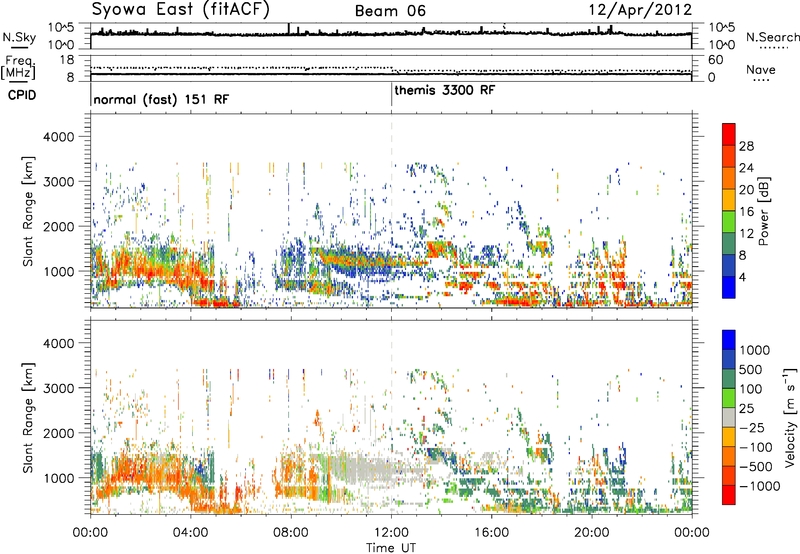Viewport: 800px width, 554px height.
Task: Pick the light green 12–16 dB Power segment
Action: coord(729,222)
